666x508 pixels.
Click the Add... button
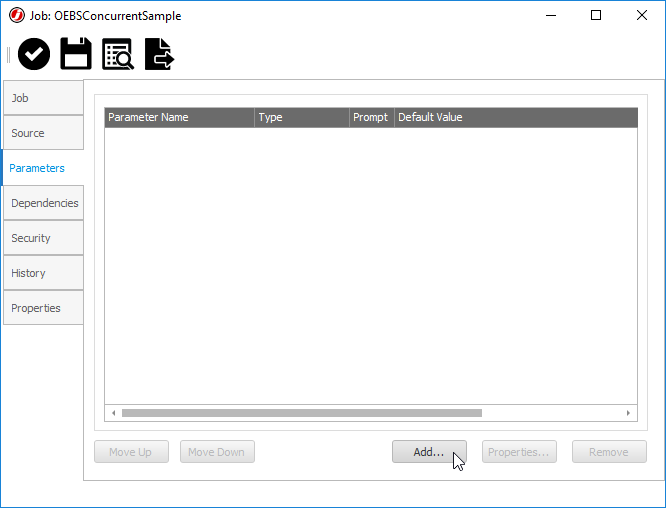coord(429,452)
